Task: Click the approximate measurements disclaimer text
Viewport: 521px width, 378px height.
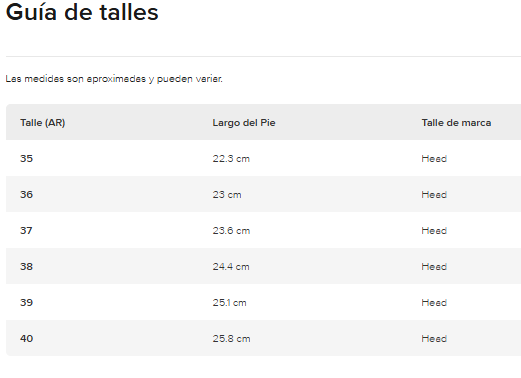Action: 114,79
